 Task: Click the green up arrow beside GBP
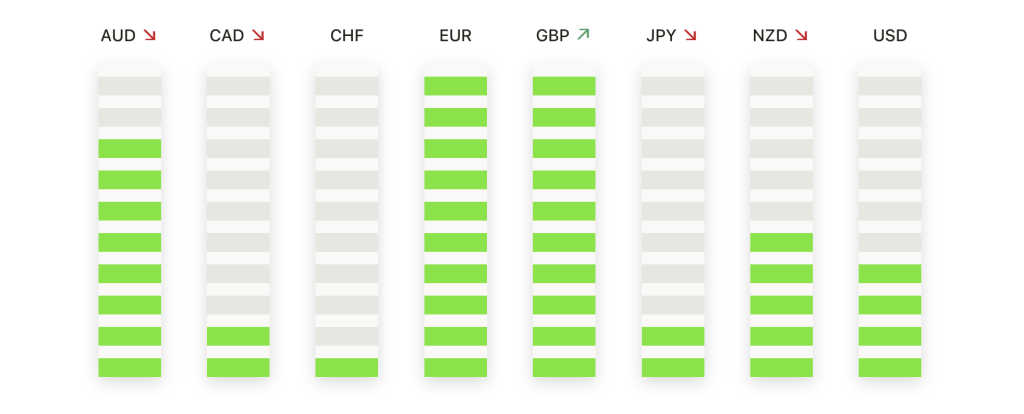pyautogui.click(x=583, y=35)
